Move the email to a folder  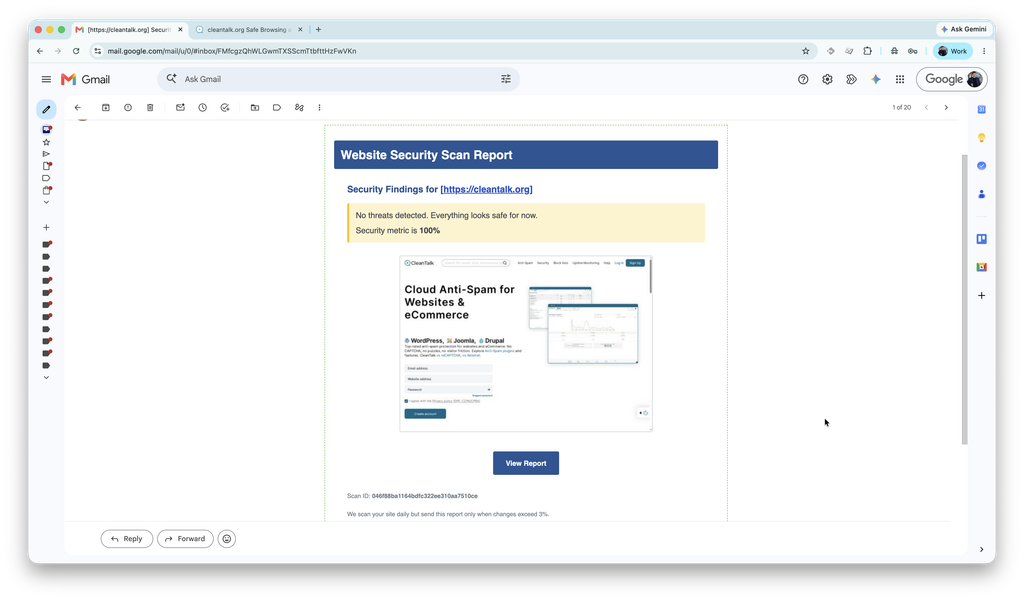(255, 107)
